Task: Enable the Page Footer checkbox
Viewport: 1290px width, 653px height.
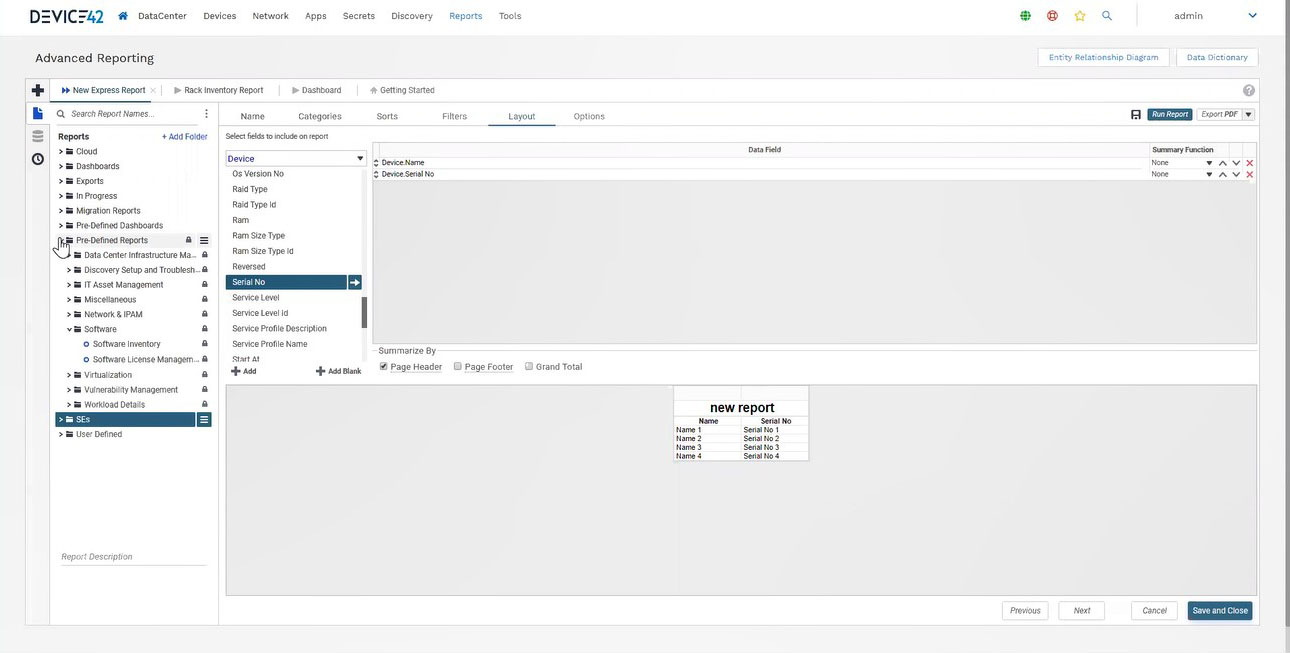Action: coord(457,366)
